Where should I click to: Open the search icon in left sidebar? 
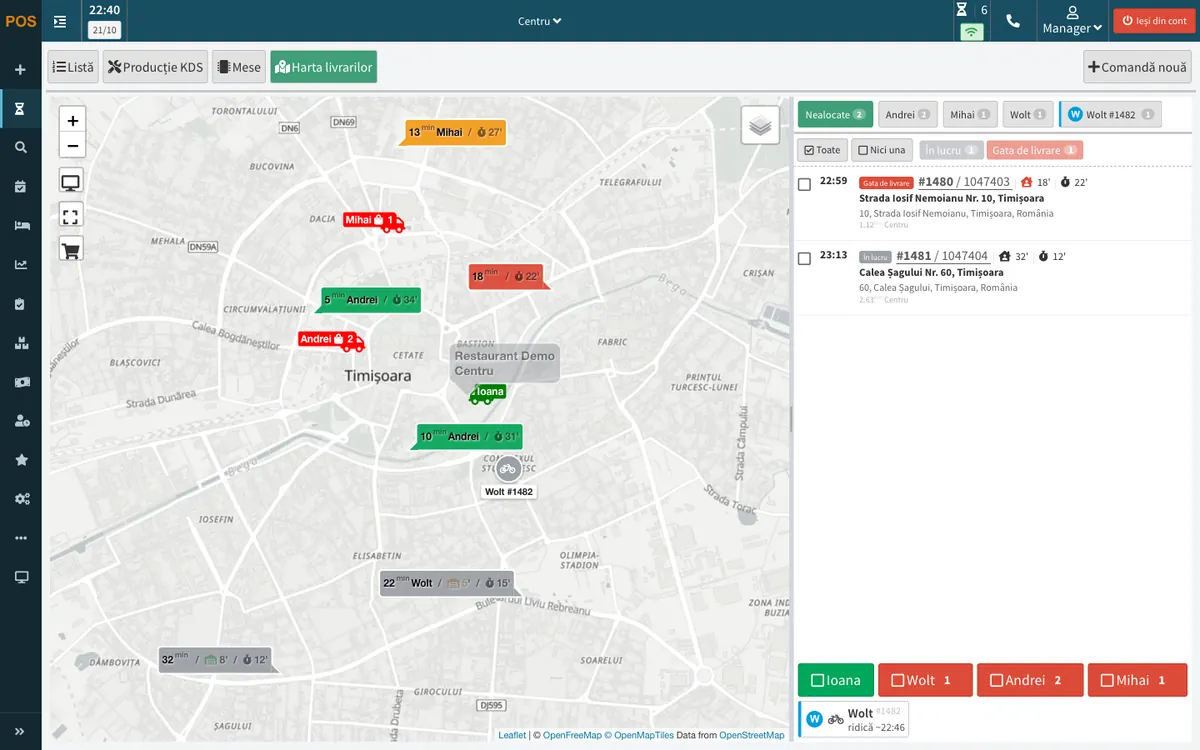21,147
